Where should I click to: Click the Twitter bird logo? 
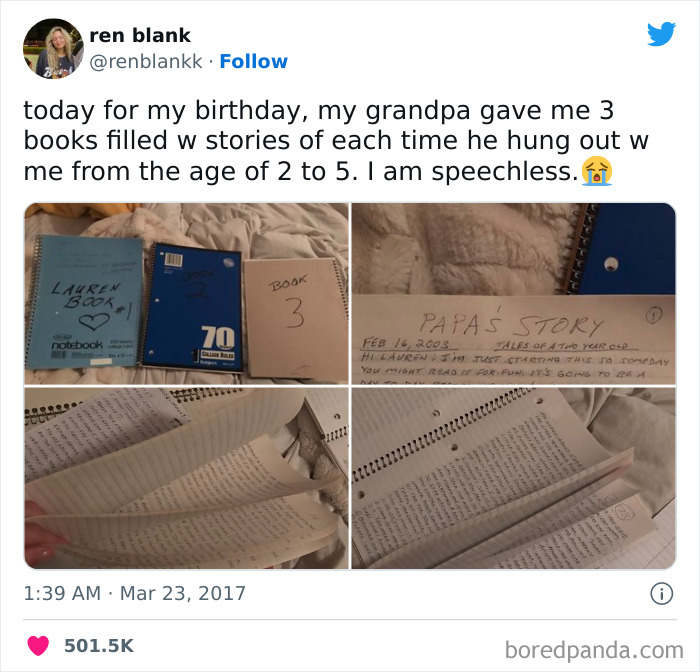point(661,34)
